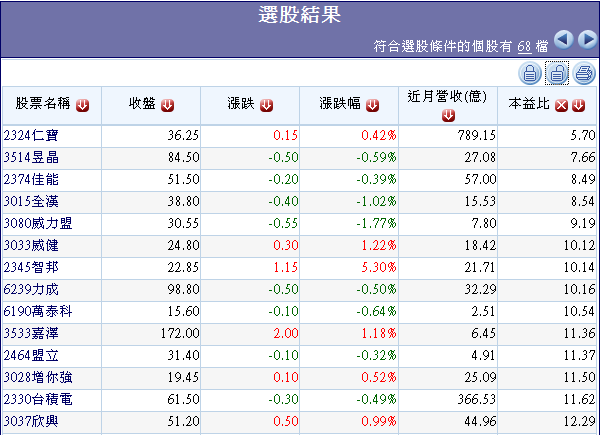This screenshot has height=435, width=600.
Task: Select closing price 98.80
Action: coord(183,289)
